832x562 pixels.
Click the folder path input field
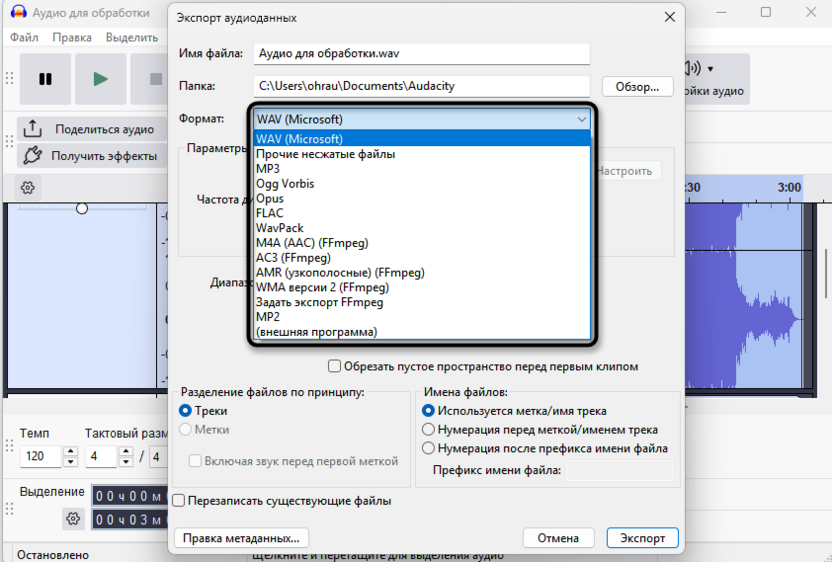(x=422, y=86)
